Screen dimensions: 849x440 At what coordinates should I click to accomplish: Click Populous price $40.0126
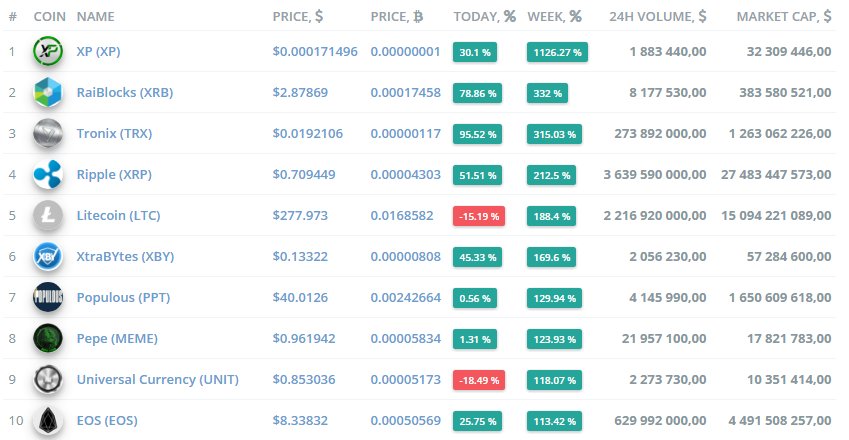300,298
